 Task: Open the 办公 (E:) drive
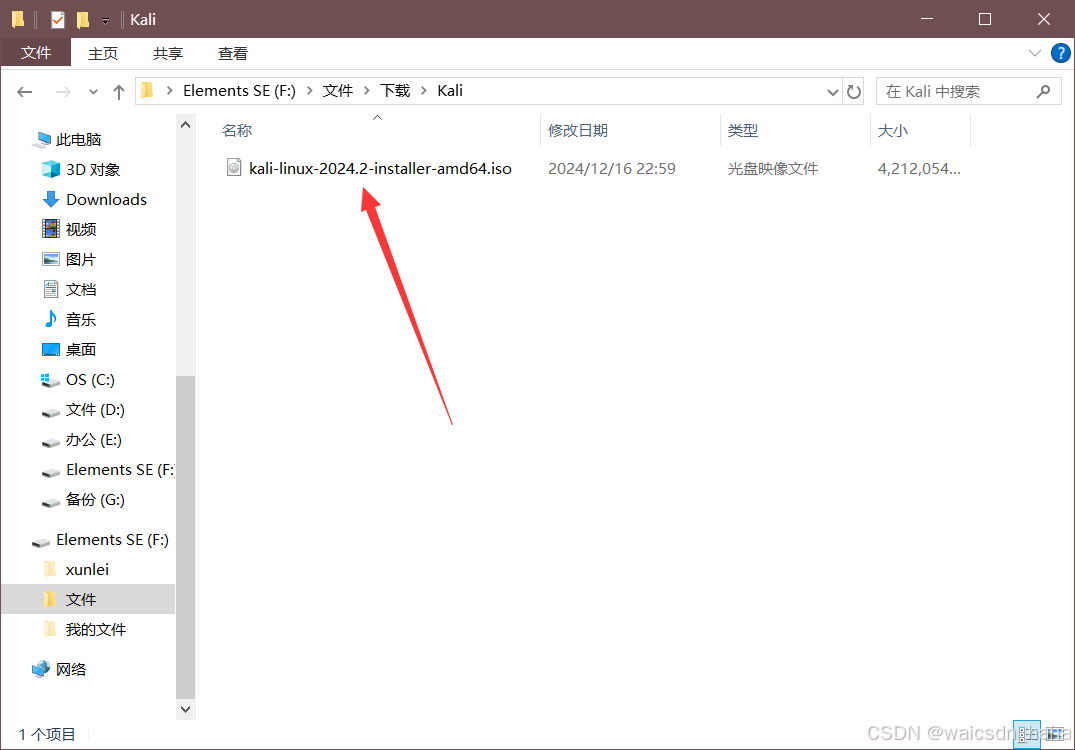(93, 439)
